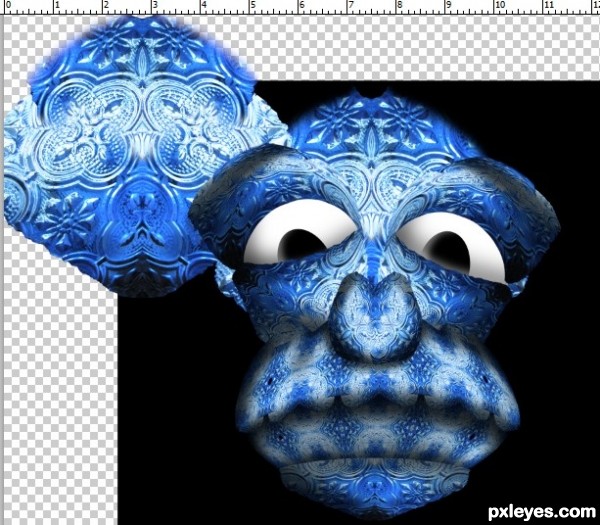Click the mask's forehead piece
The image size is (600, 525).
coord(377,126)
